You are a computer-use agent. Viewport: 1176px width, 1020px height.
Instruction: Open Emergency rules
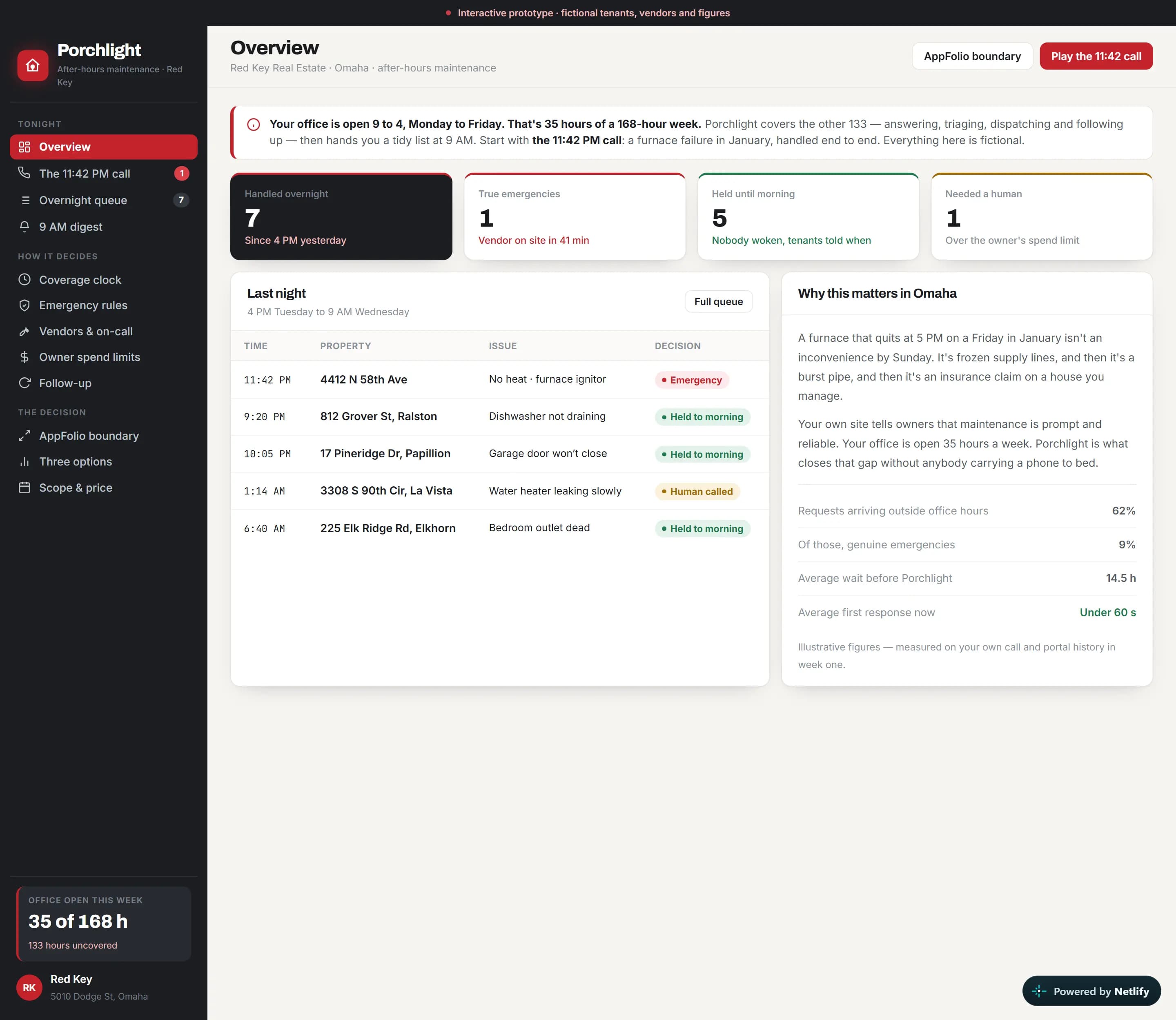pyautogui.click(x=104, y=305)
